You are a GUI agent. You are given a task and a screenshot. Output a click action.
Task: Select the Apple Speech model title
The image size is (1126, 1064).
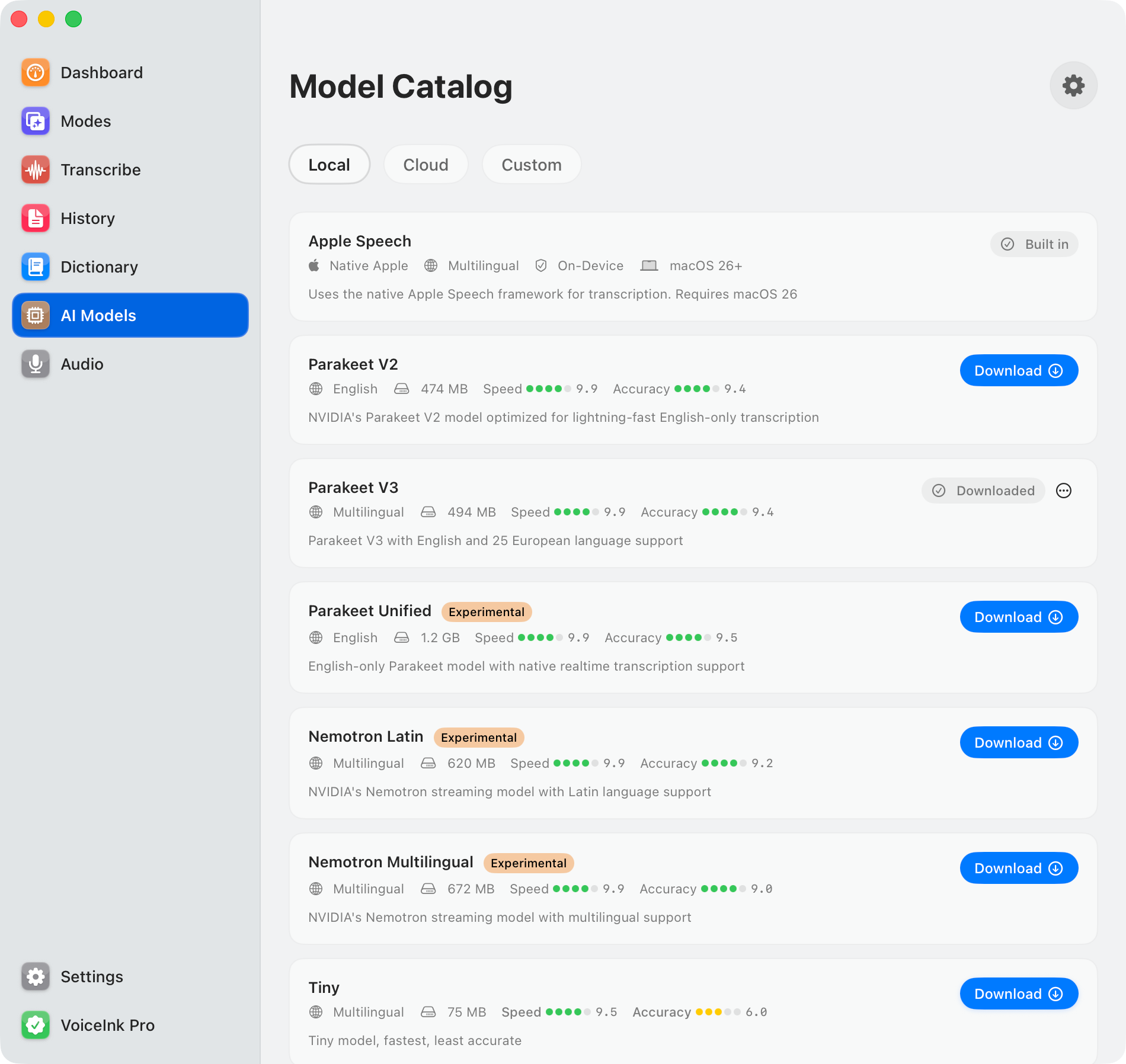(x=360, y=241)
